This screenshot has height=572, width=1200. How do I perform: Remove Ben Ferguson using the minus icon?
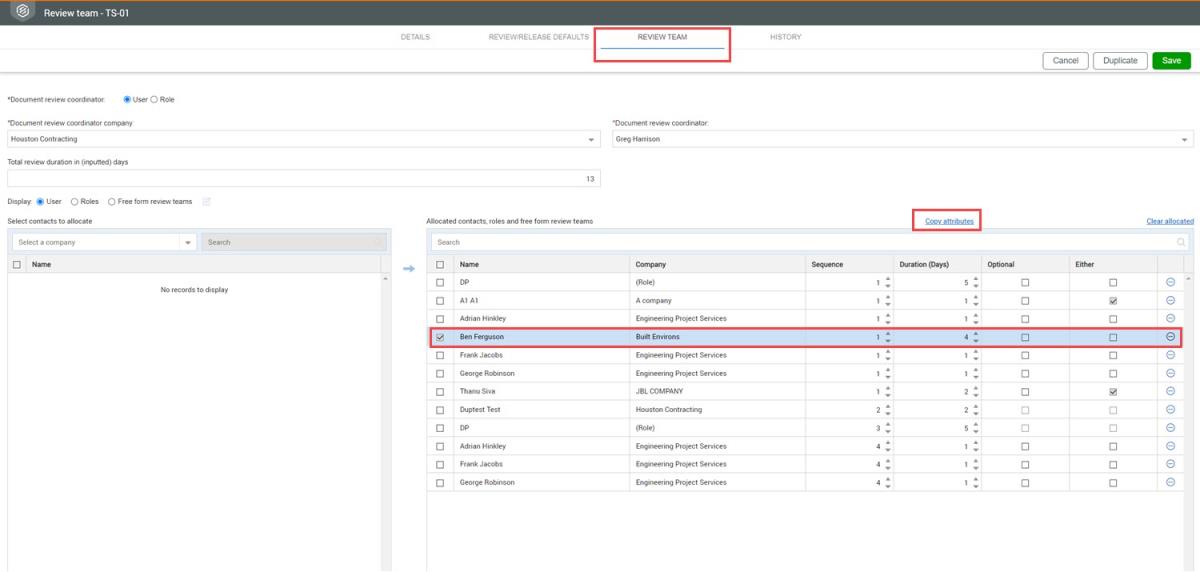click(x=1170, y=337)
